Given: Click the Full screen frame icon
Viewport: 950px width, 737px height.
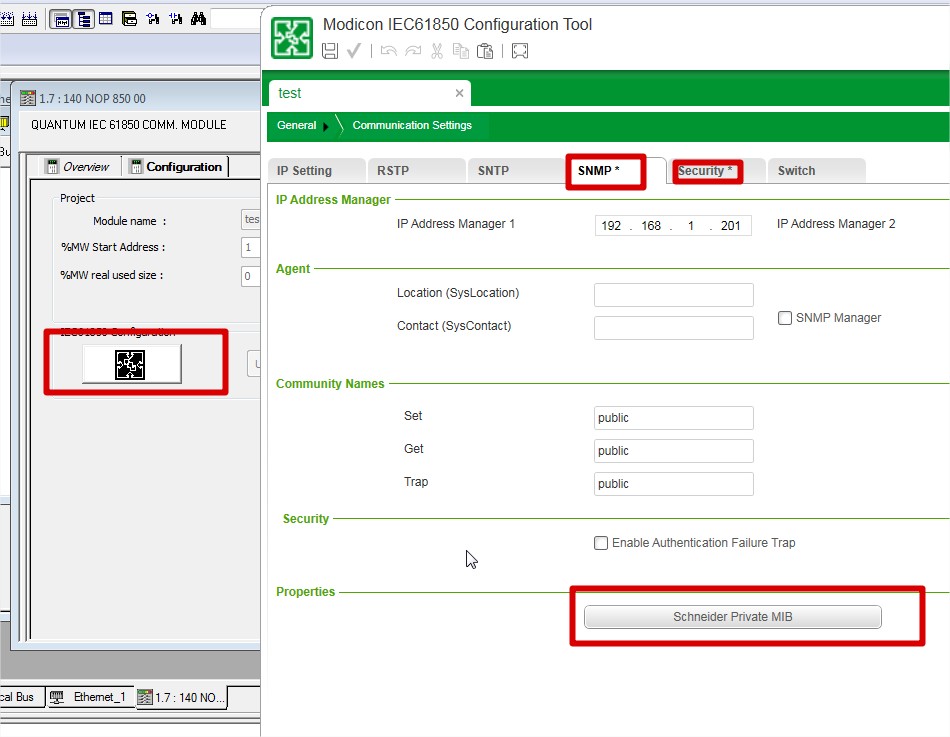Looking at the screenshot, I should click(x=520, y=51).
